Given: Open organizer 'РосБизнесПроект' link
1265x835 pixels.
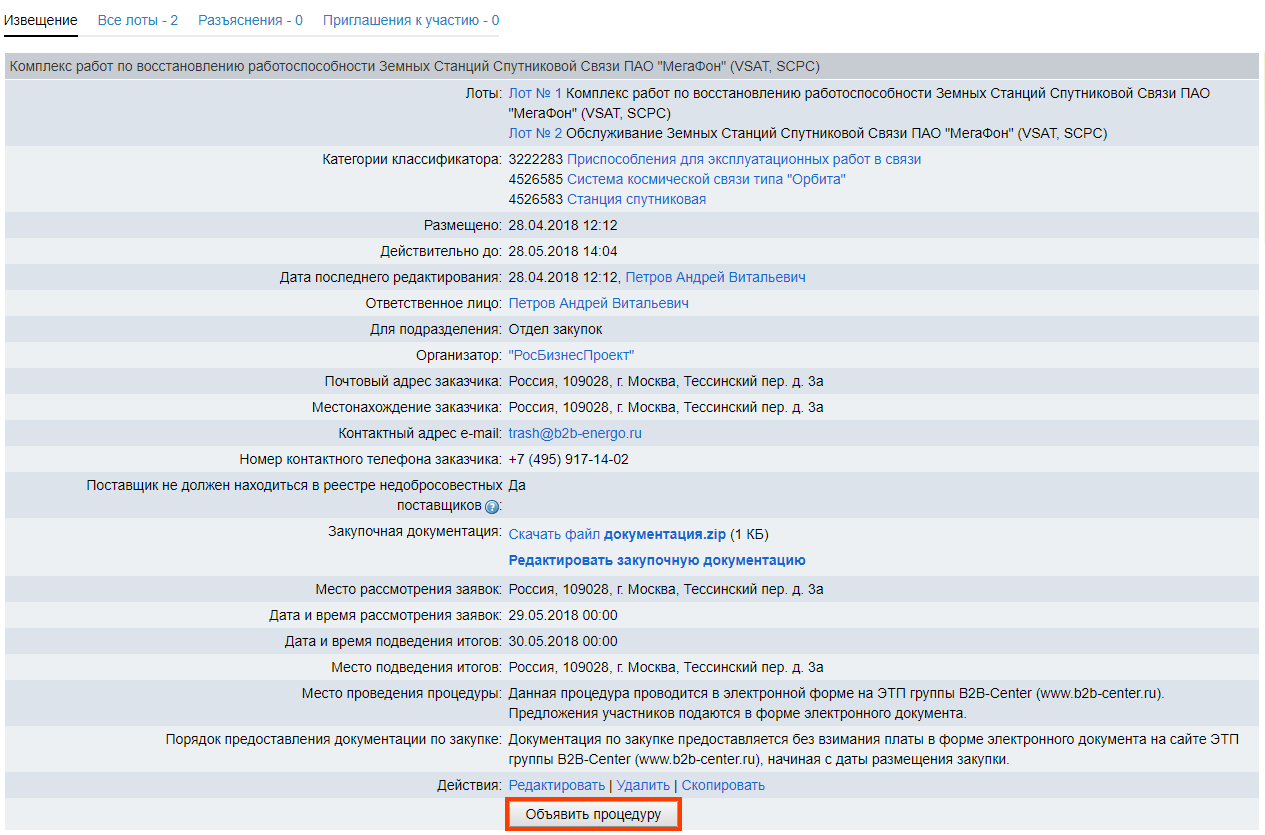Looking at the screenshot, I should tap(571, 355).
